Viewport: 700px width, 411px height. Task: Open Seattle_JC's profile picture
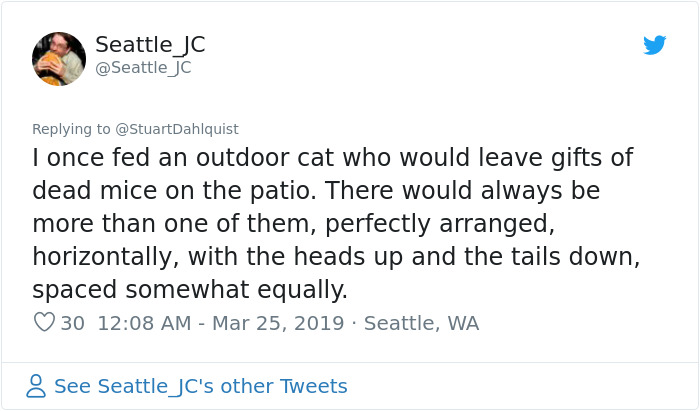pyautogui.click(x=59, y=58)
